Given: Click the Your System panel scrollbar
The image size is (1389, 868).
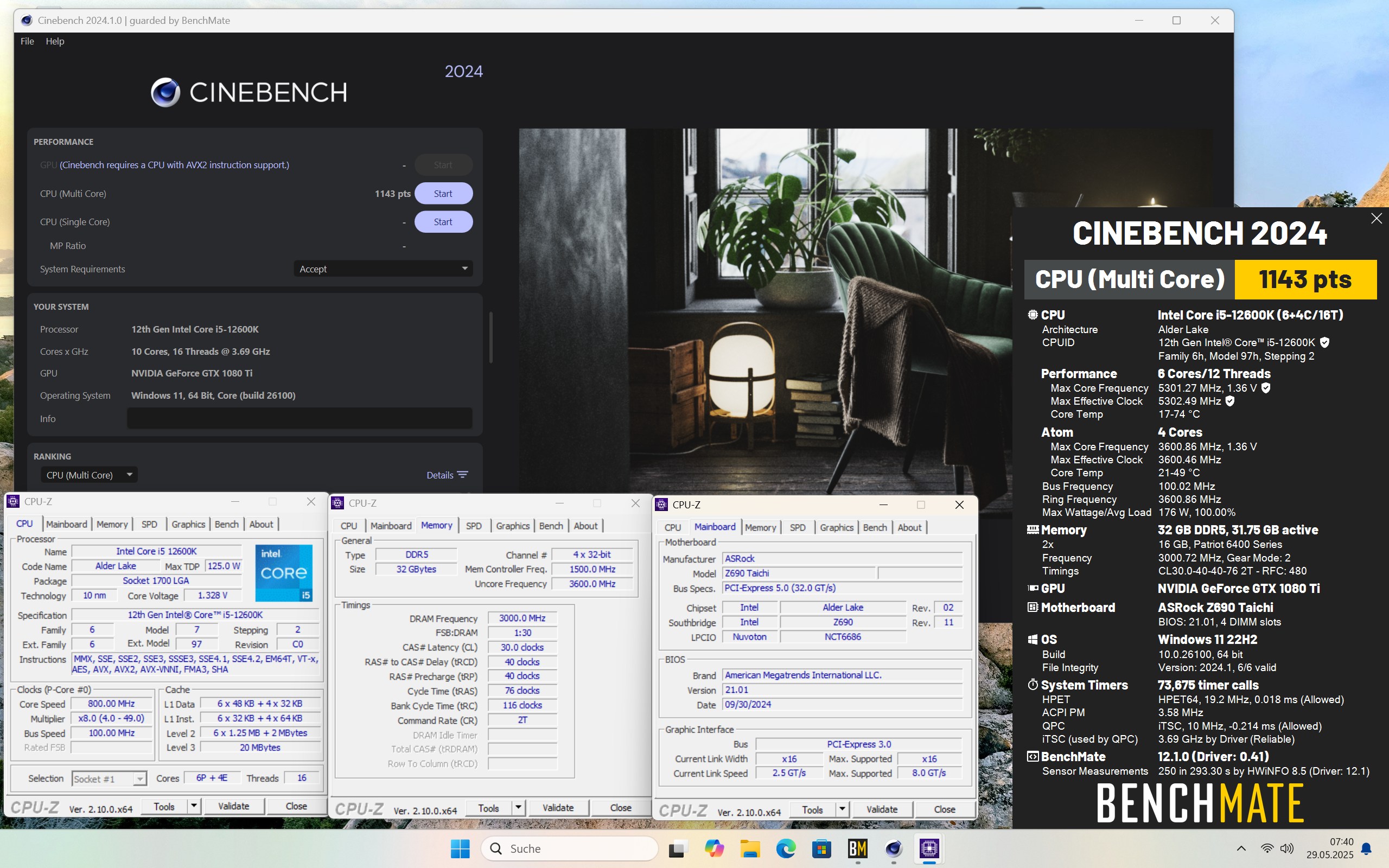Looking at the screenshot, I should [x=490, y=337].
